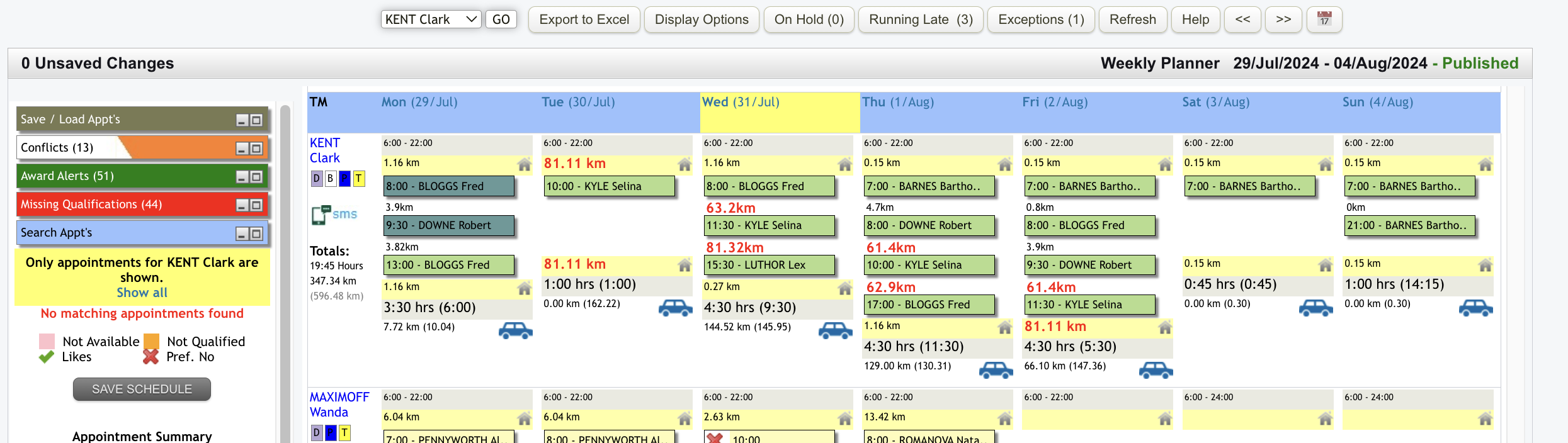Click the GO button
Screen dimensions: 1568x443
[501, 19]
